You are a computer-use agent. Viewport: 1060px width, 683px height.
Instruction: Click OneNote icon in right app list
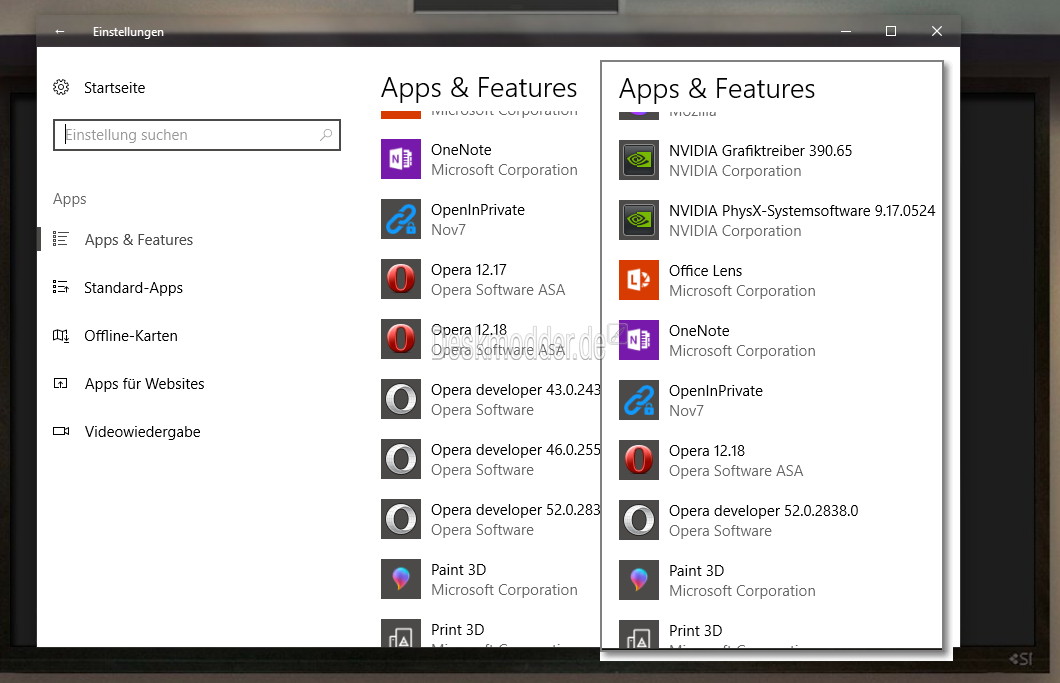click(x=639, y=340)
